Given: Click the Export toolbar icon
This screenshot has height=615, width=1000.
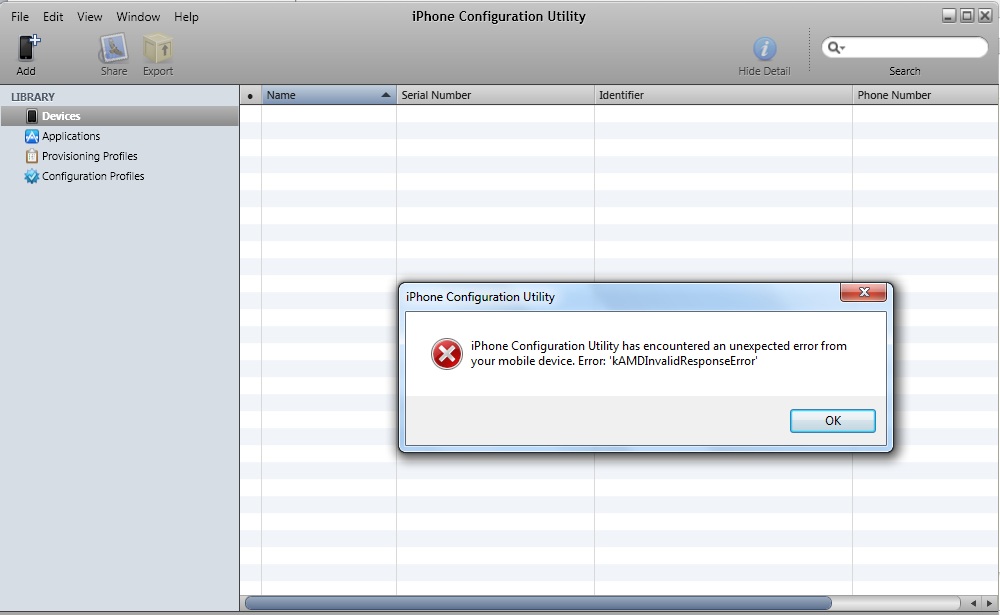Looking at the screenshot, I should coord(158,48).
